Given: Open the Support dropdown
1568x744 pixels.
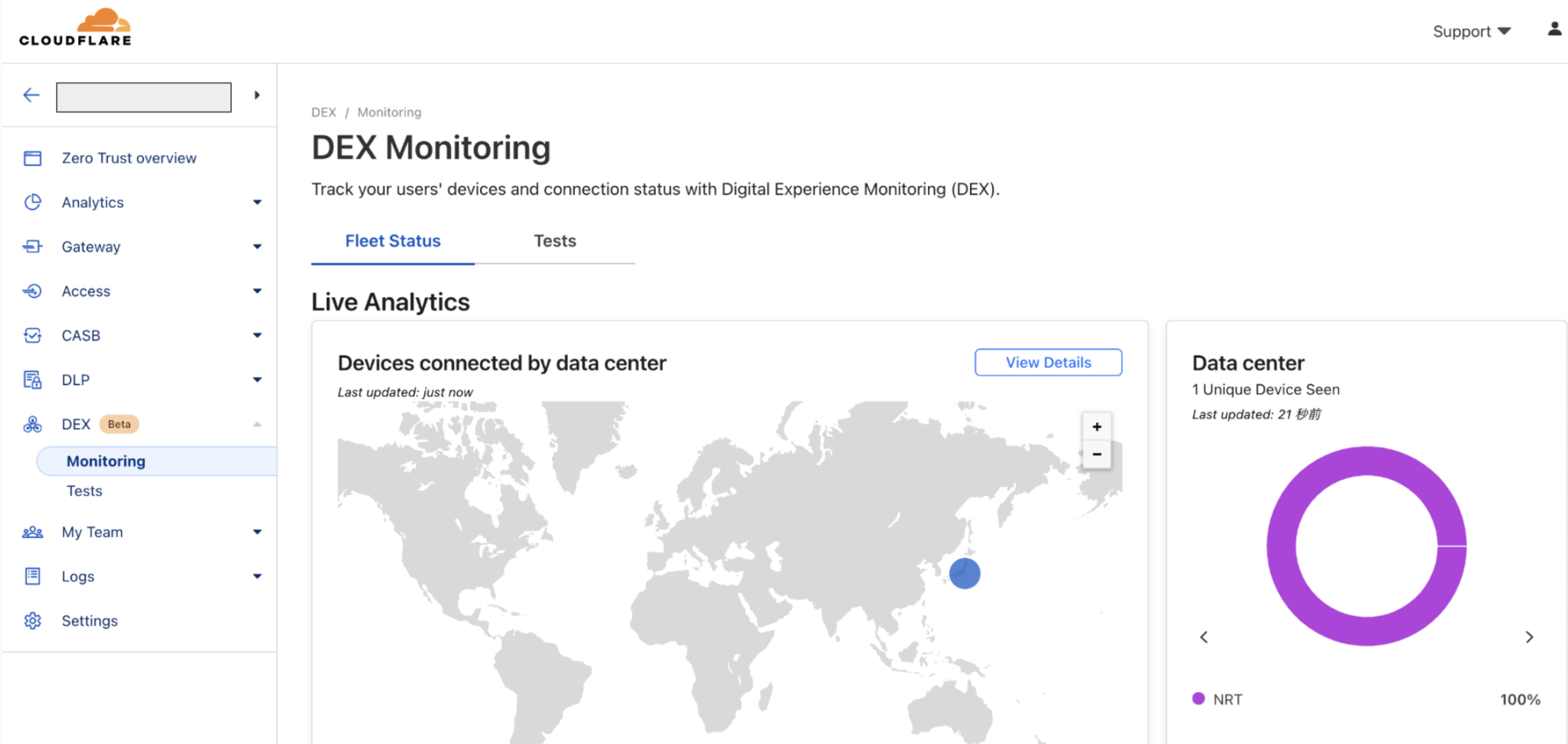Looking at the screenshot, I should pos(1470,31).
